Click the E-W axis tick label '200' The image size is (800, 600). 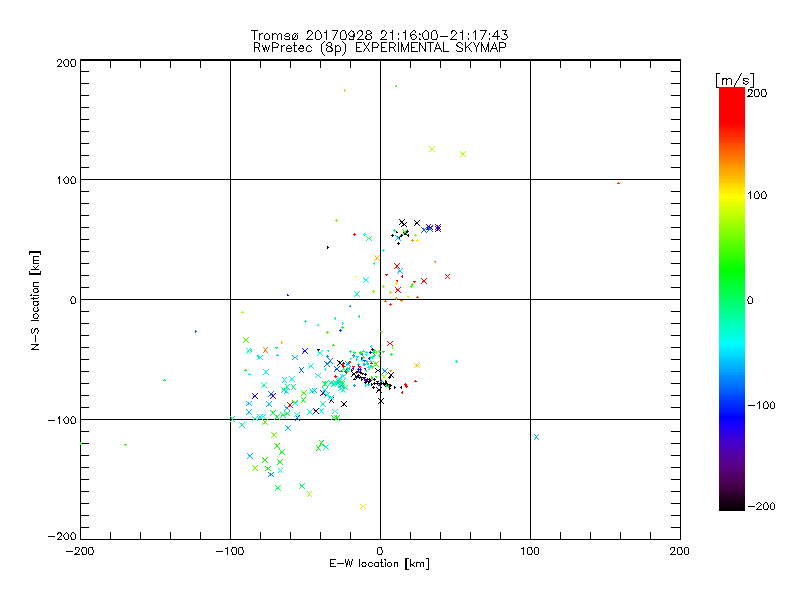pos(680,551)
